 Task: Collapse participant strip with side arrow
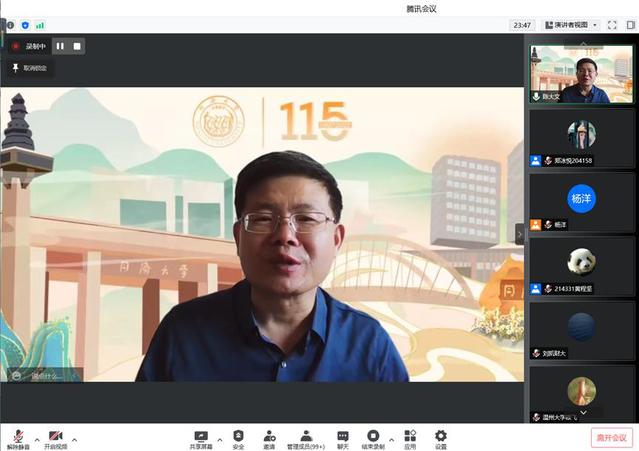519,234
